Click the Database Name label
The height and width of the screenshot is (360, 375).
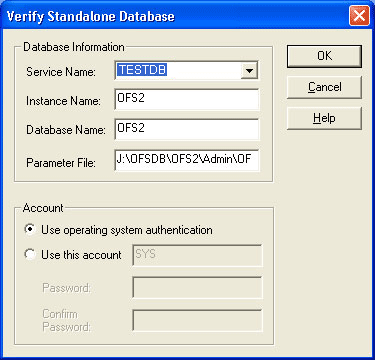click(66, 130)
